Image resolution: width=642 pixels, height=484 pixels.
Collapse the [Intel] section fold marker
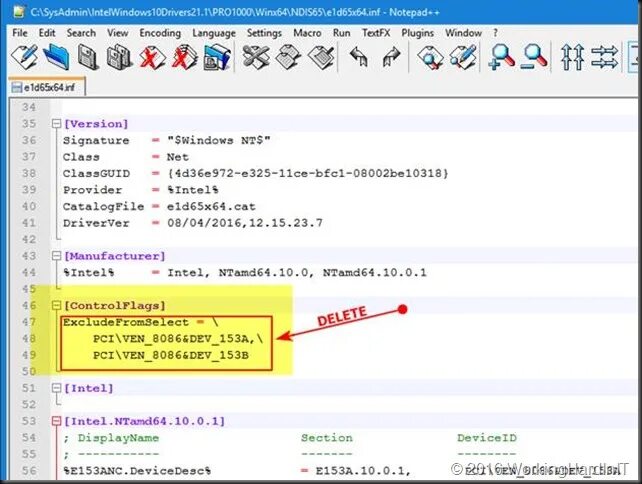click(56, 388)
